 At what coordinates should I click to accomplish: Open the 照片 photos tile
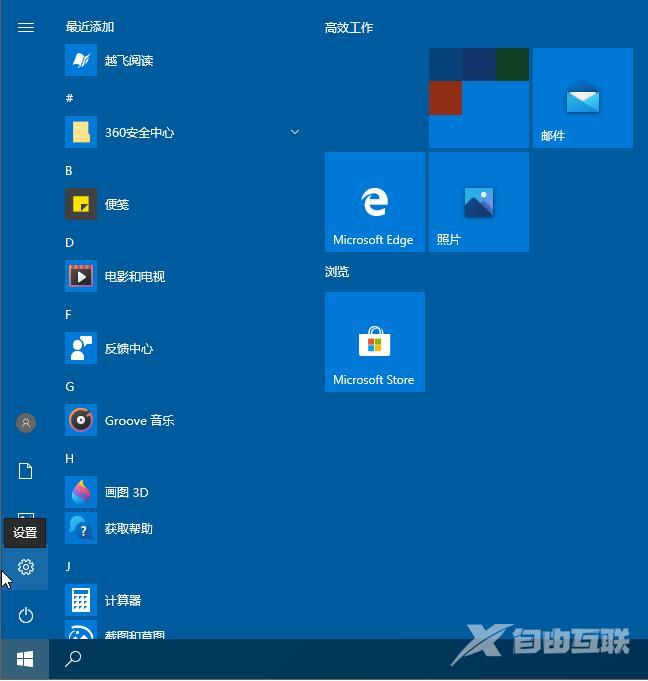[x=479, y=202]
